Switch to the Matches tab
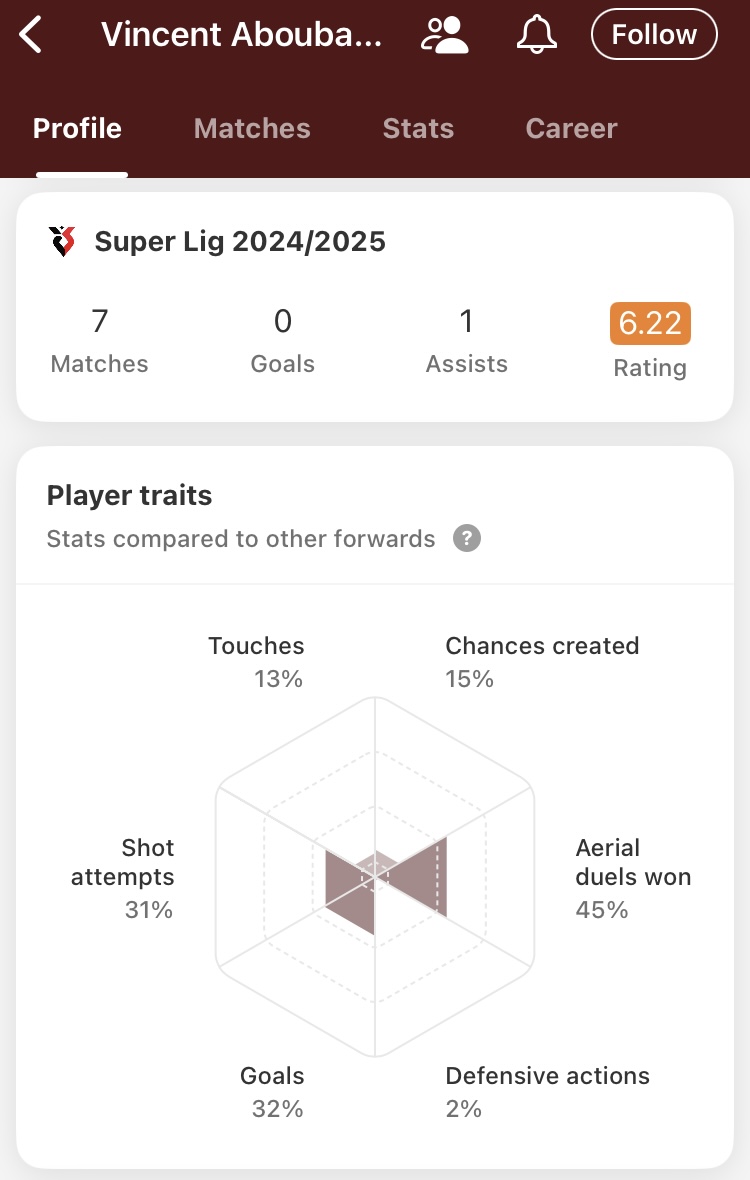Screen dimensions: 750x1180 click(x=252, y=128)
